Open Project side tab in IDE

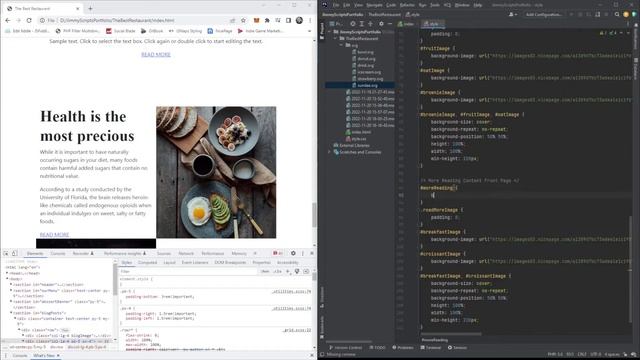coord(322,31)
